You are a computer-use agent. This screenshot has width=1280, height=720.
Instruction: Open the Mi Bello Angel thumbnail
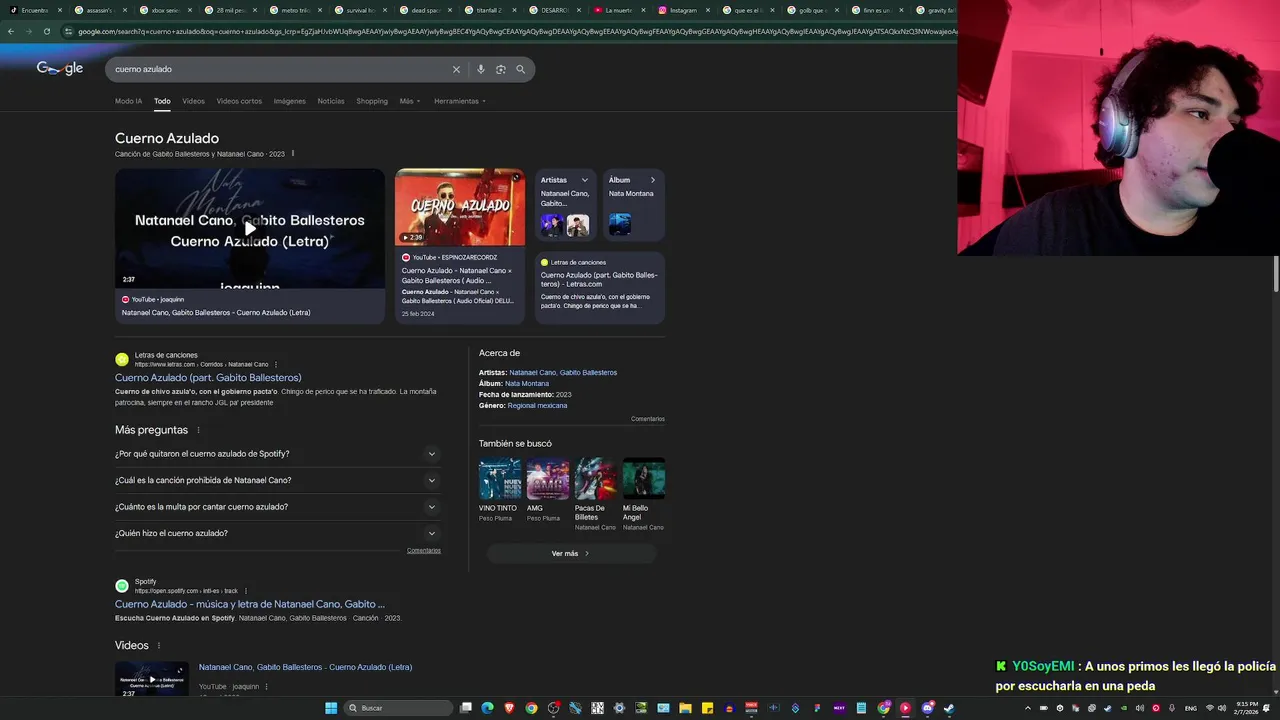click(644, 479)
